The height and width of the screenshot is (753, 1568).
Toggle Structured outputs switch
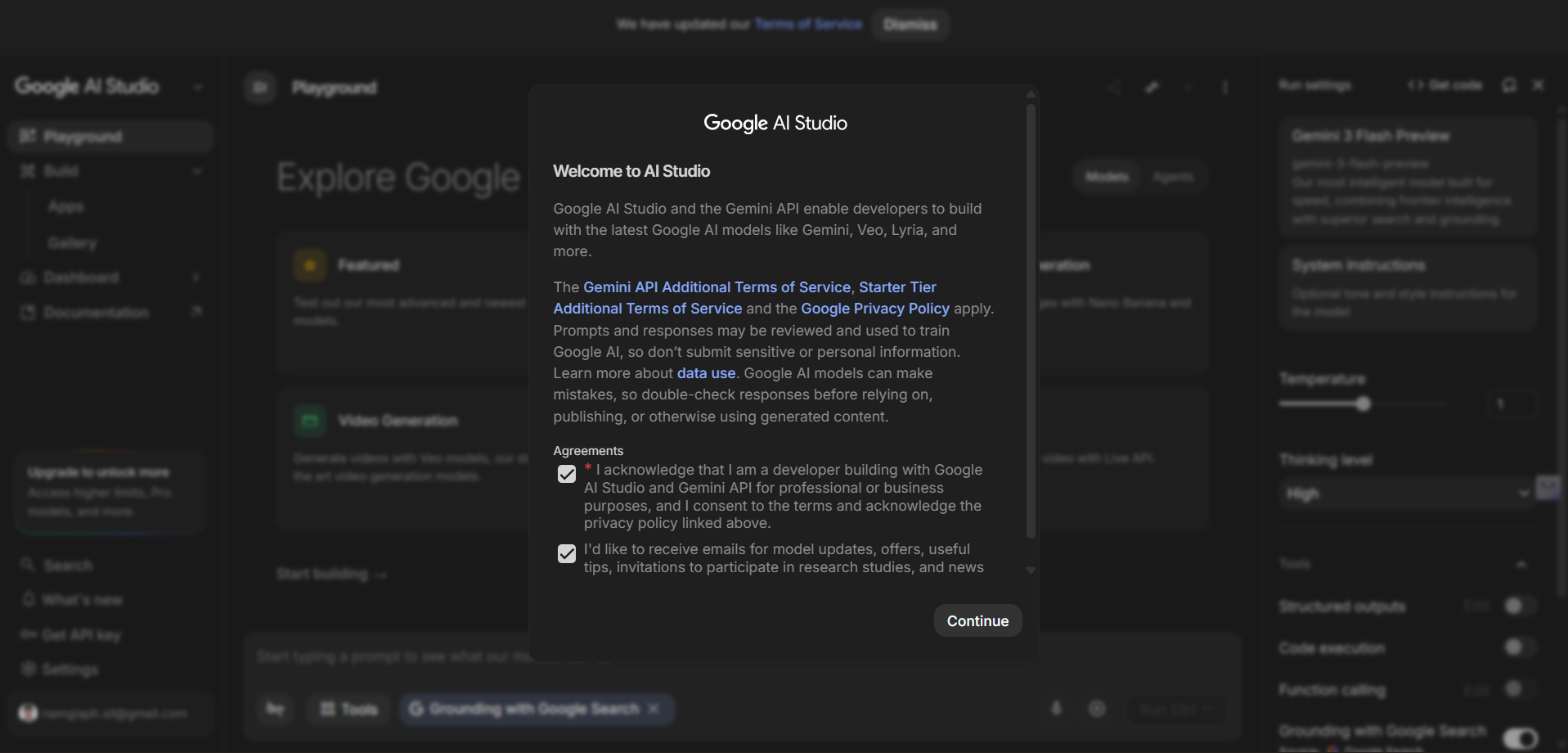coord(1521,606)
